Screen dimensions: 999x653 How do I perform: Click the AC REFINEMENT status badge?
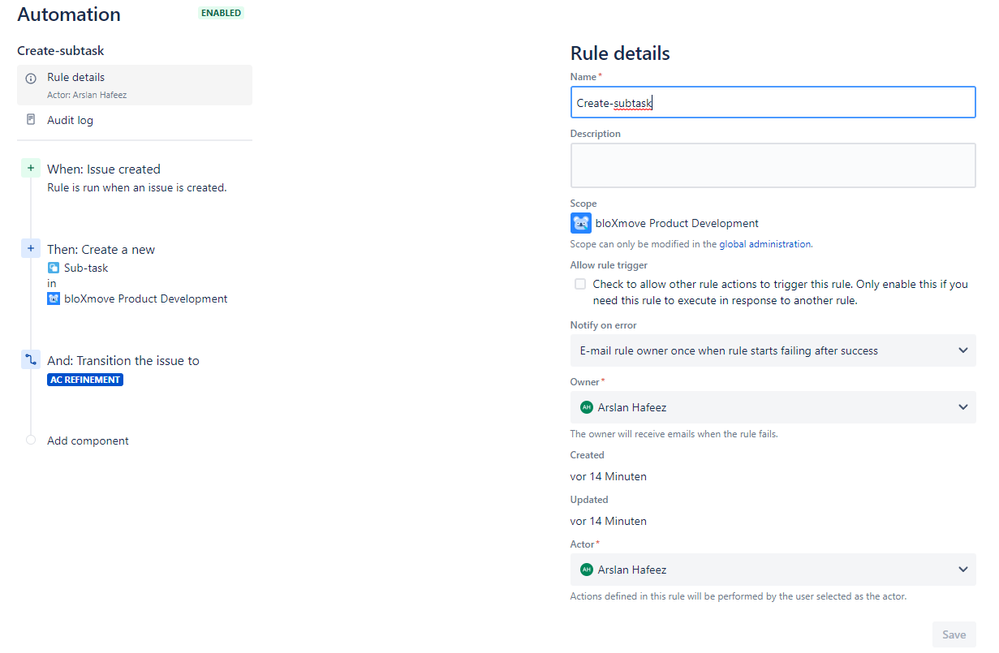pyautogui.click(x=85, y=380)
